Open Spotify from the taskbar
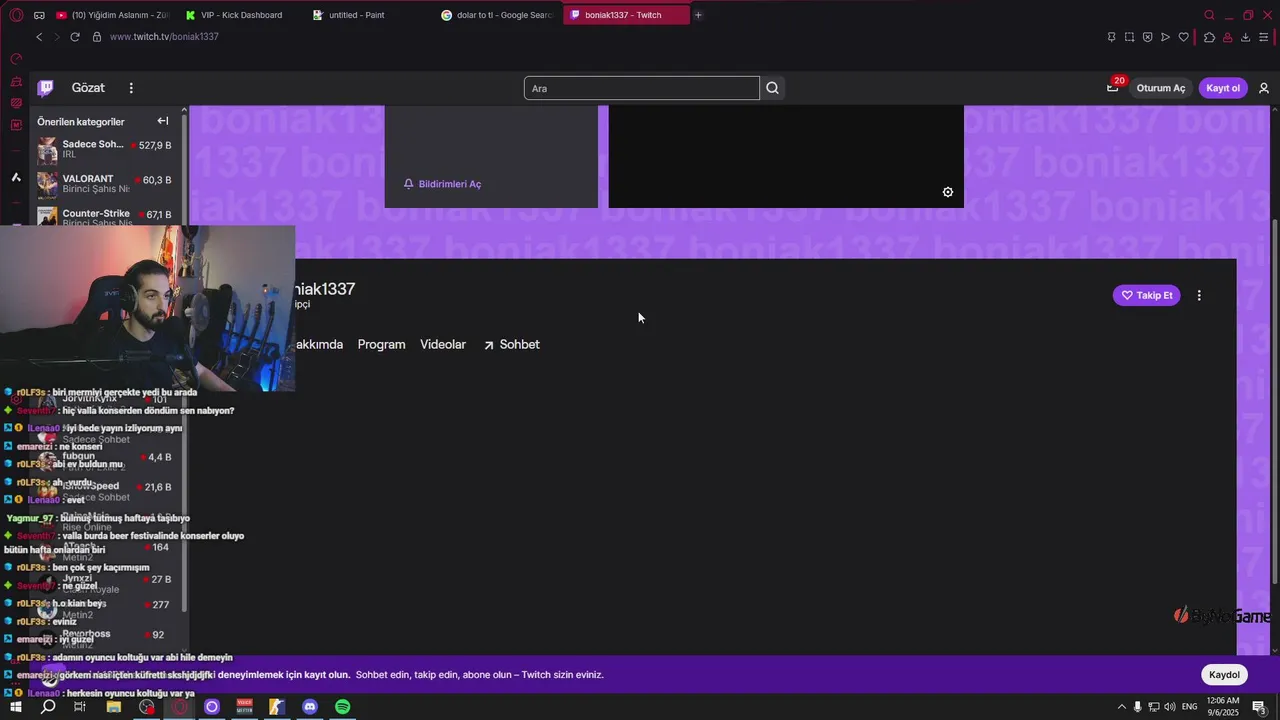Viewport: 1280px width, 720px height. [342, 707]
